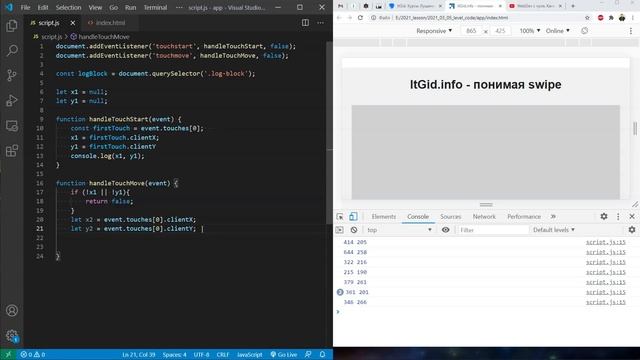
Task: Open a new Chrome tab
Action: tap(573, 6)
